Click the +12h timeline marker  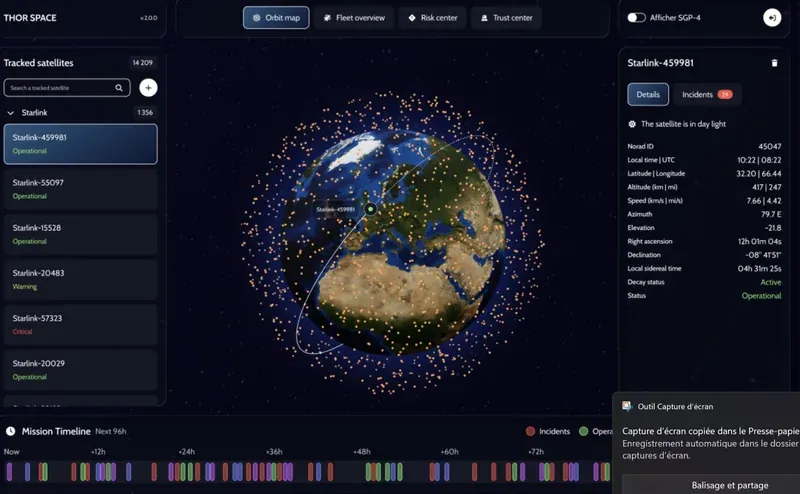98,452
